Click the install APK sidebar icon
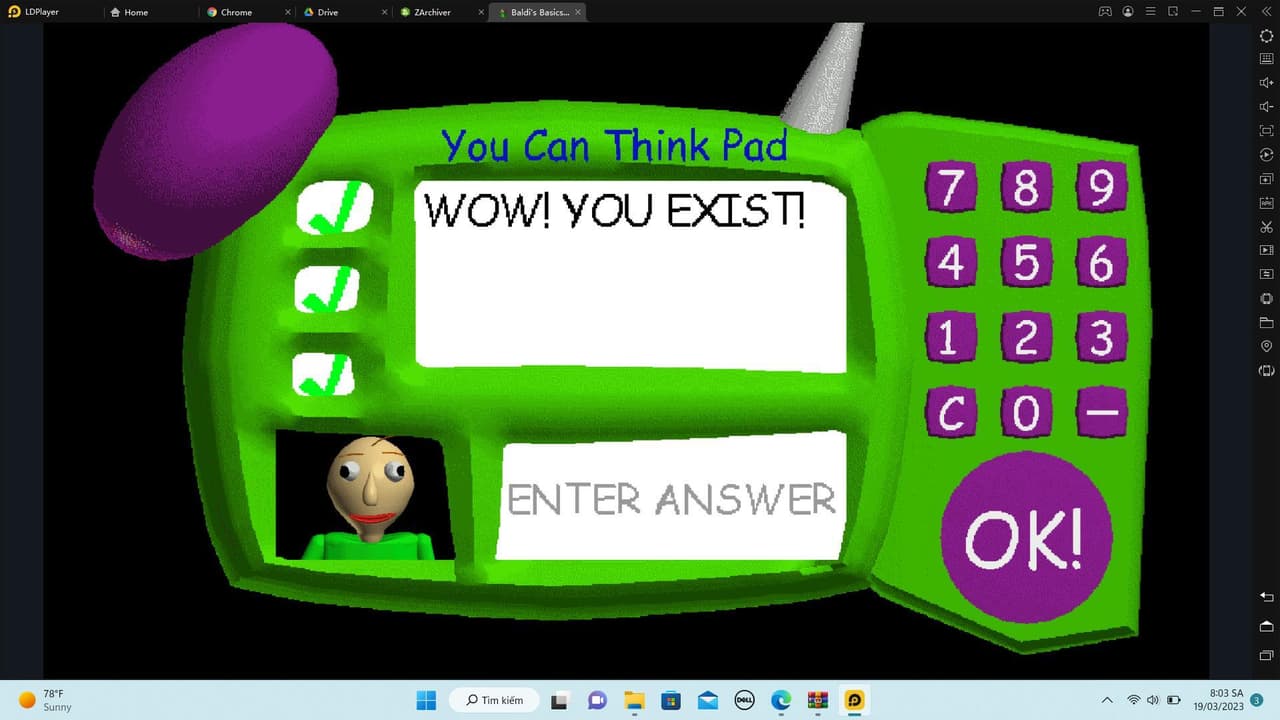This screenshot has height=720, width=1280. click(1266, 203)
